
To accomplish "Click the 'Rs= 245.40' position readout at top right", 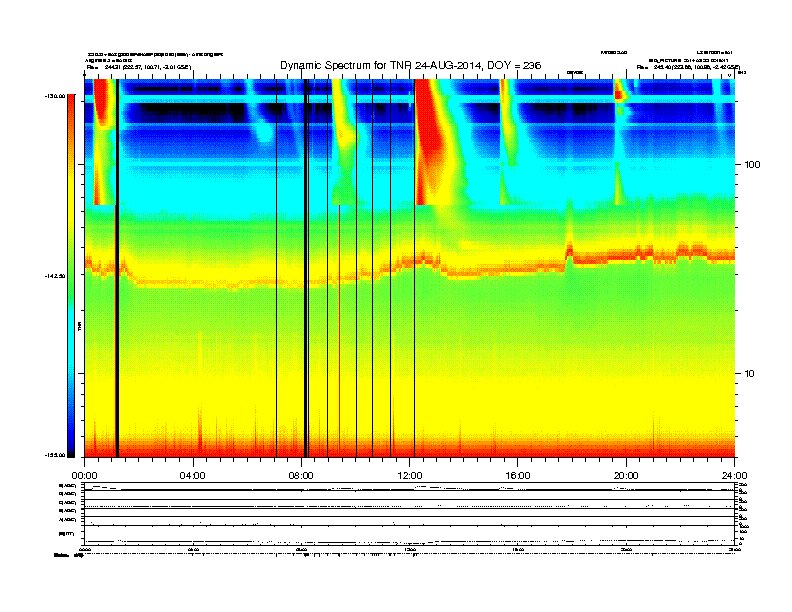I will click(688, 67).
